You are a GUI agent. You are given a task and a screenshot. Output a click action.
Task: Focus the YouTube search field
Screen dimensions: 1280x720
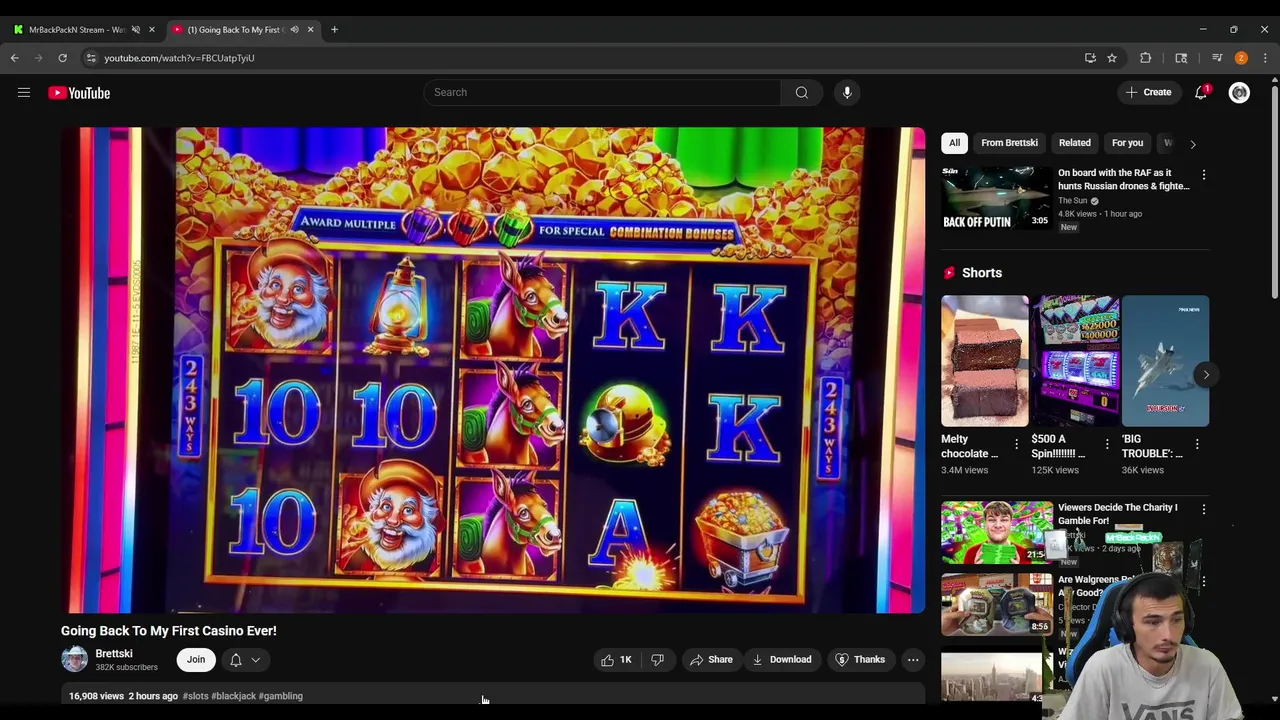(x=602, y=93)
